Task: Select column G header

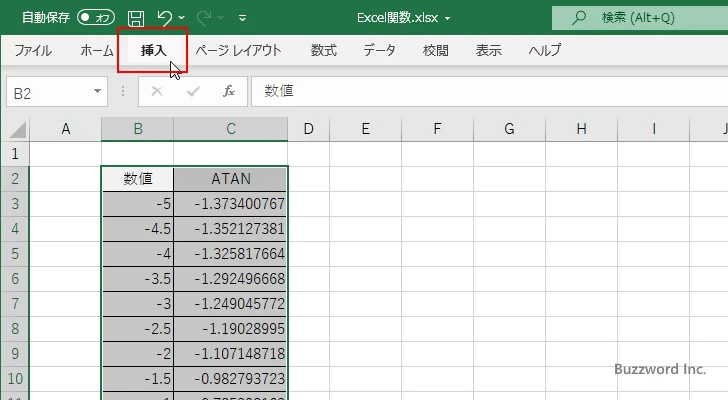Action: 509,129
